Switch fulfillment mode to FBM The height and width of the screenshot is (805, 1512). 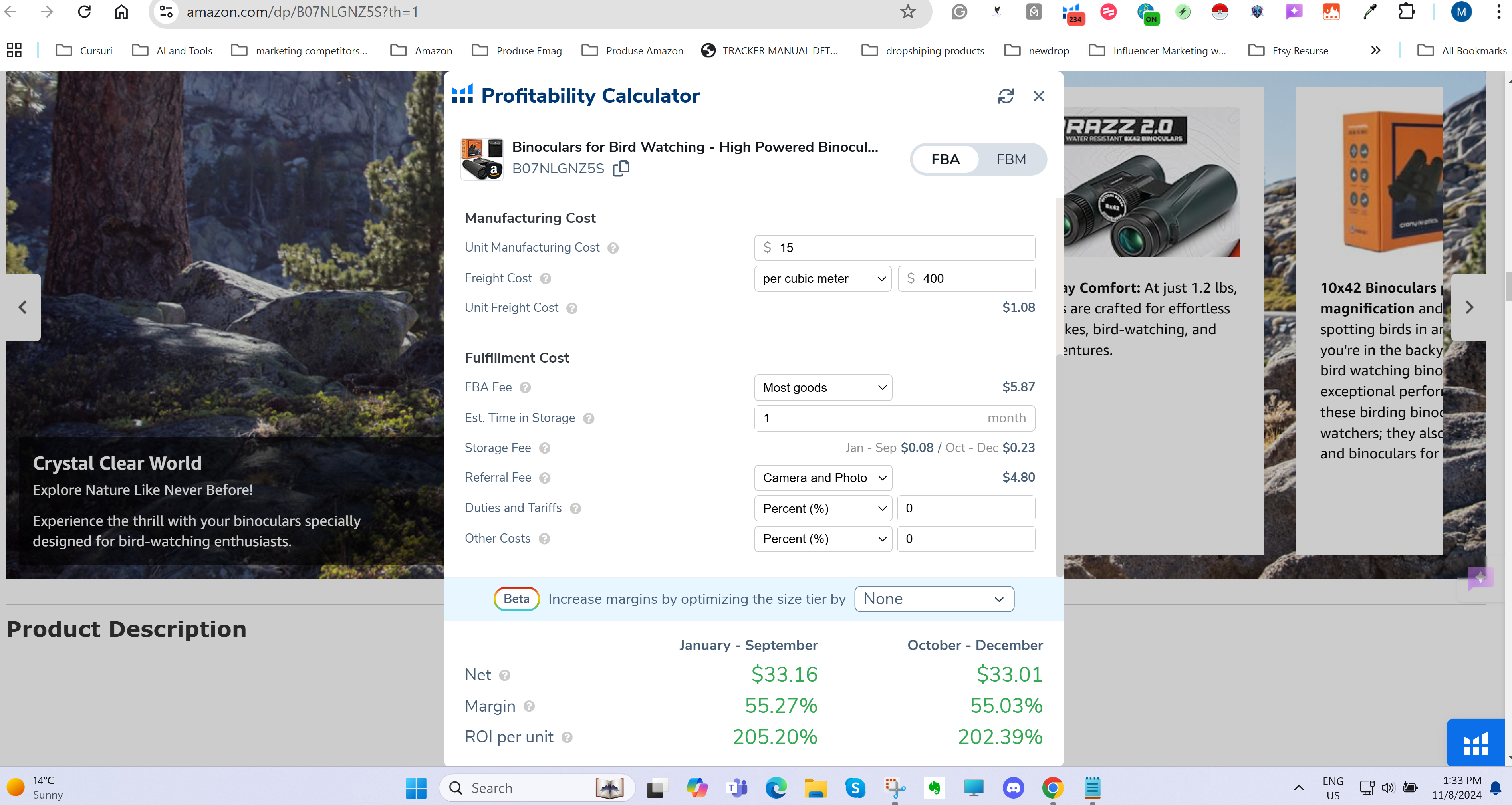[x=1011, y=159]
